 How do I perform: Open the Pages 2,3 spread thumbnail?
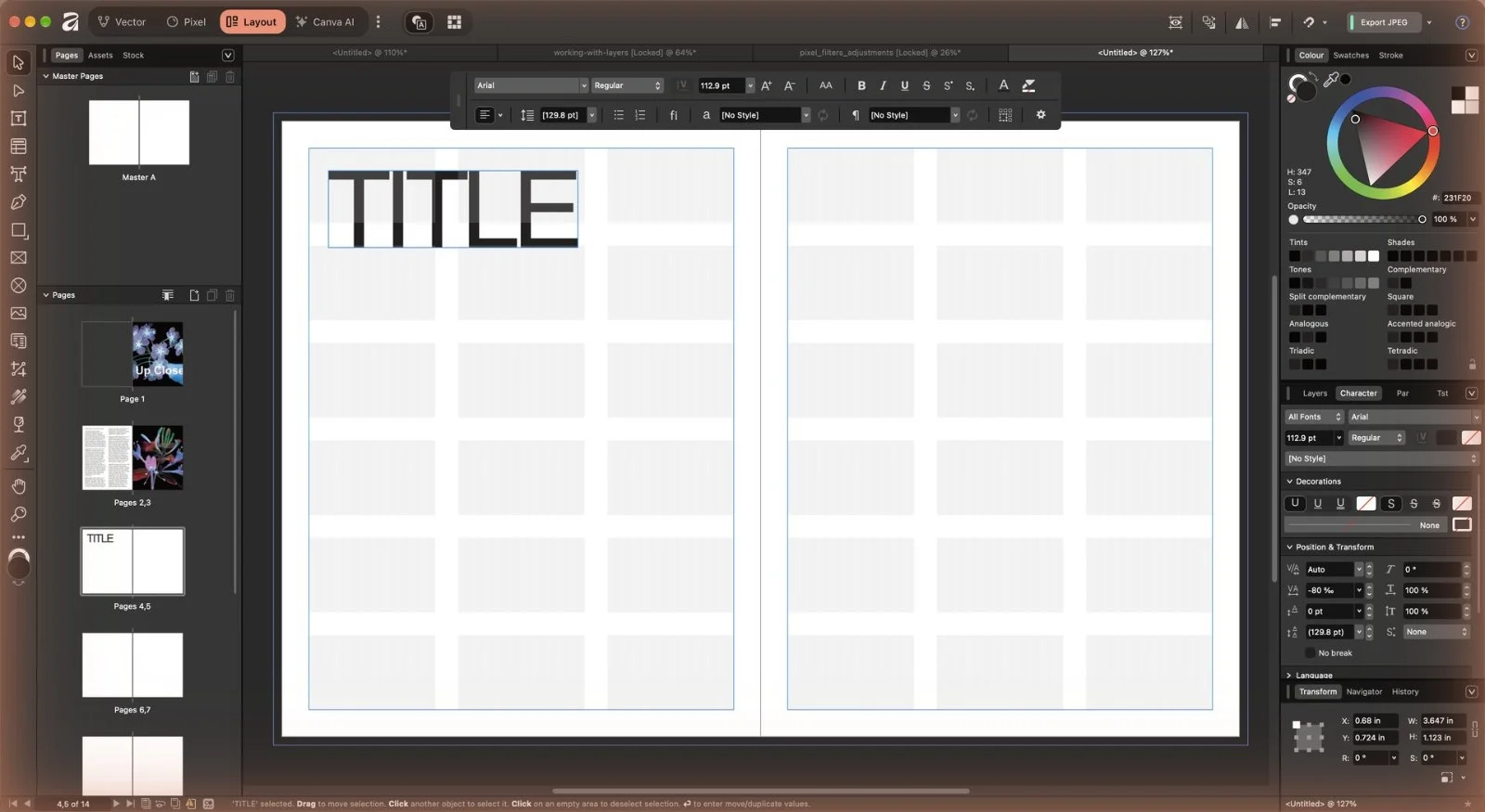point(133,458)
